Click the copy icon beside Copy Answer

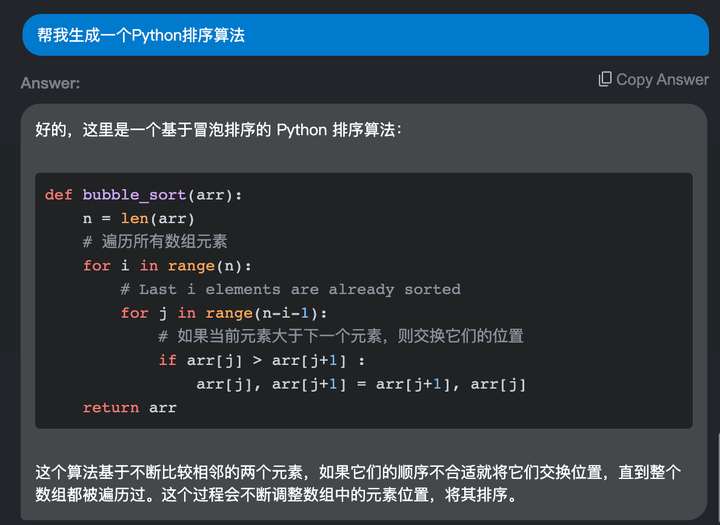pyautogui.click(x=605, y=79)
